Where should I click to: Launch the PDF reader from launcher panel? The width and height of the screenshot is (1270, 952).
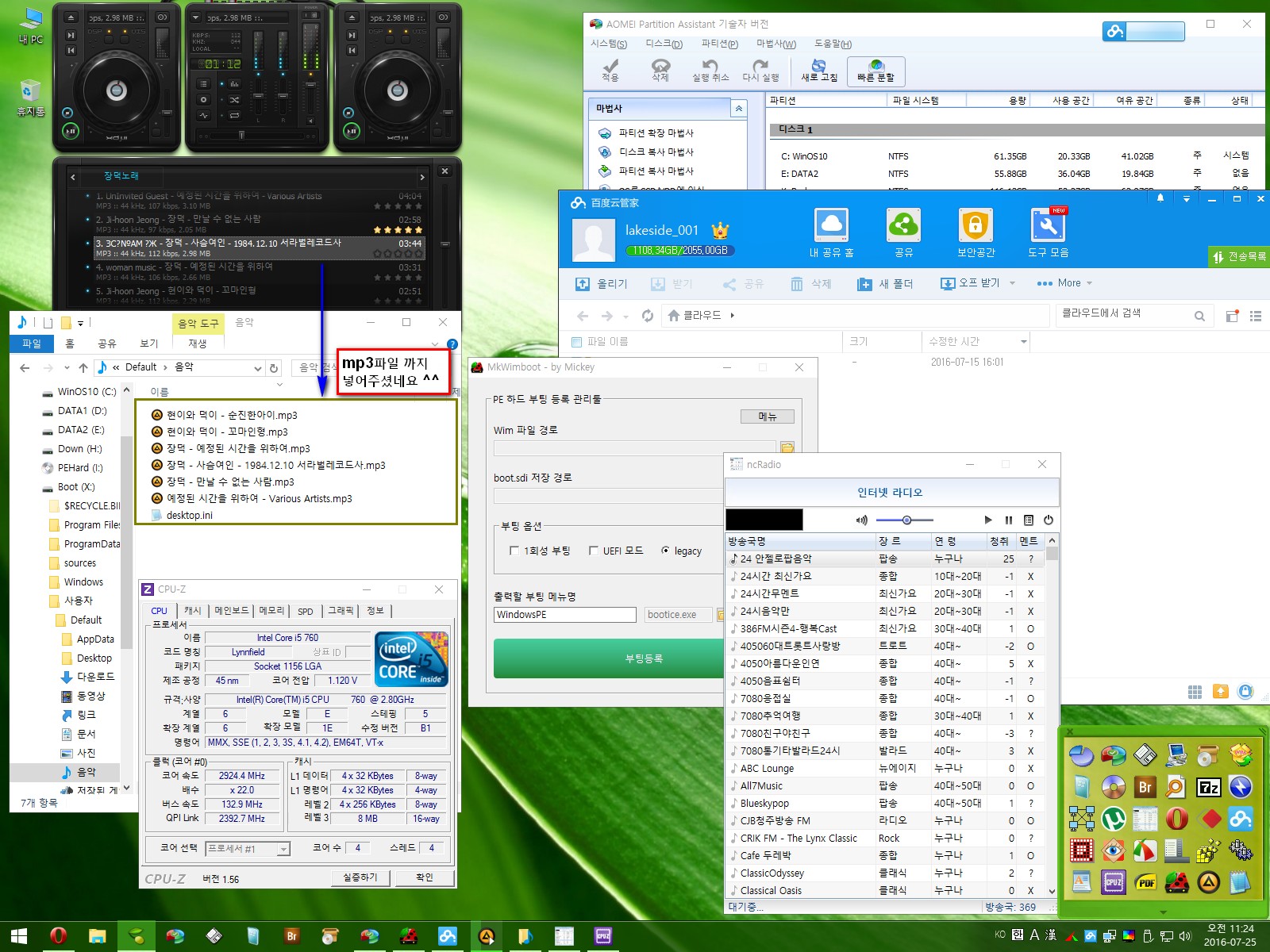point(1145,881)
